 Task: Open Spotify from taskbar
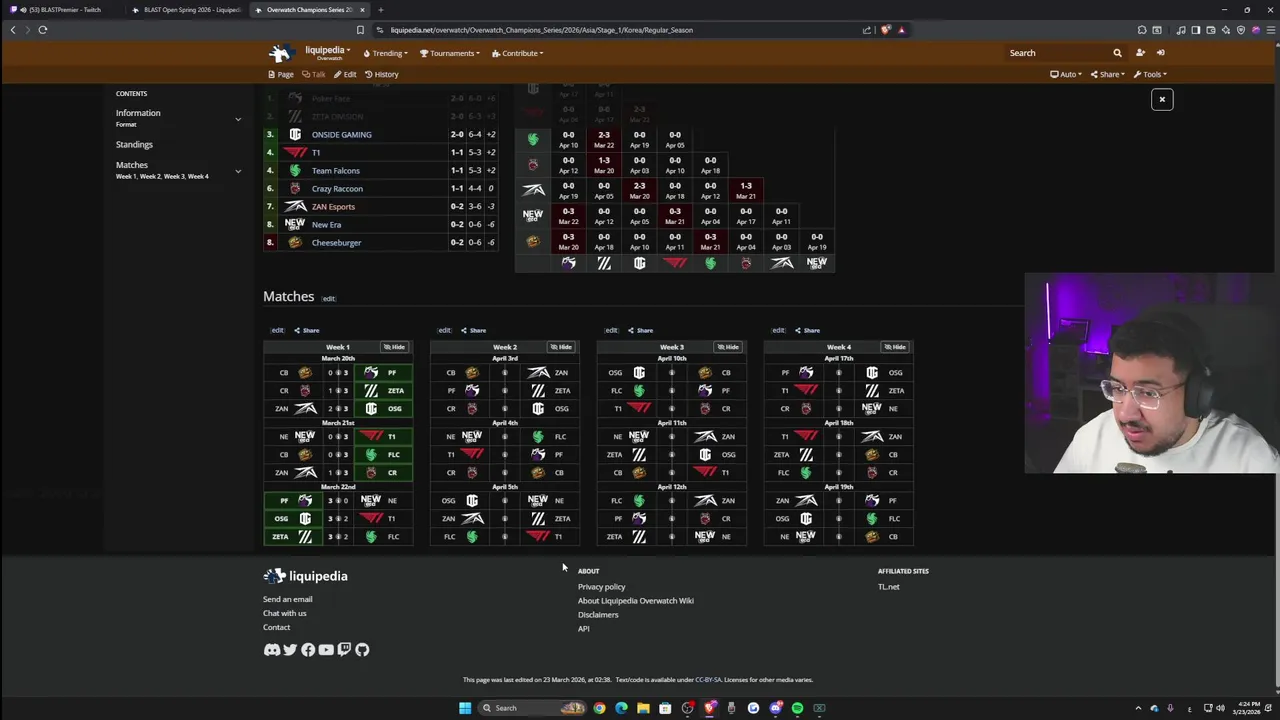797,708
